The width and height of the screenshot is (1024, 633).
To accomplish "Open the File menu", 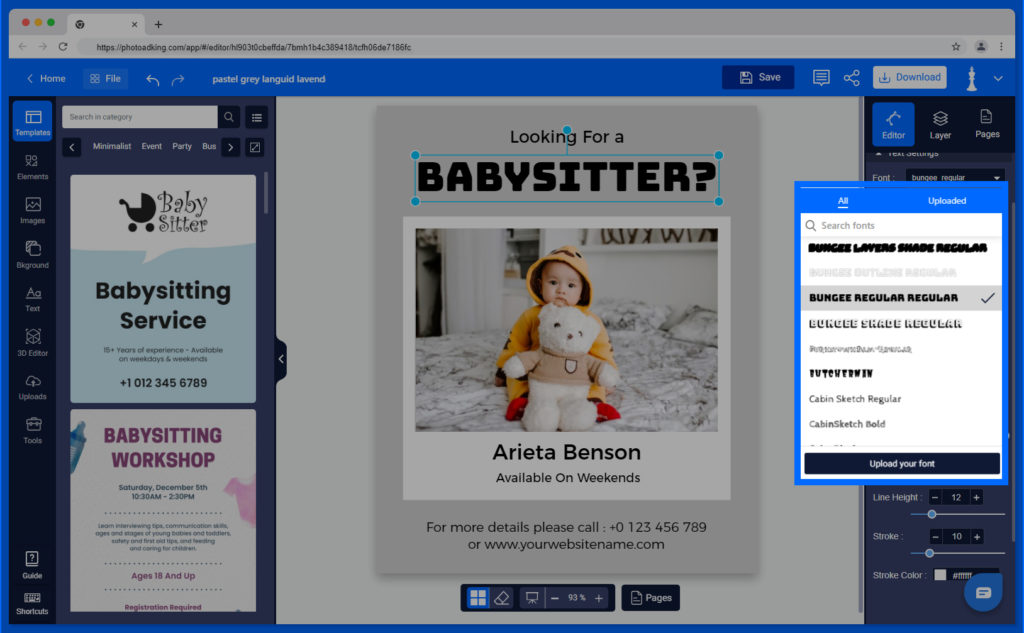I will [x=105, y=79].
